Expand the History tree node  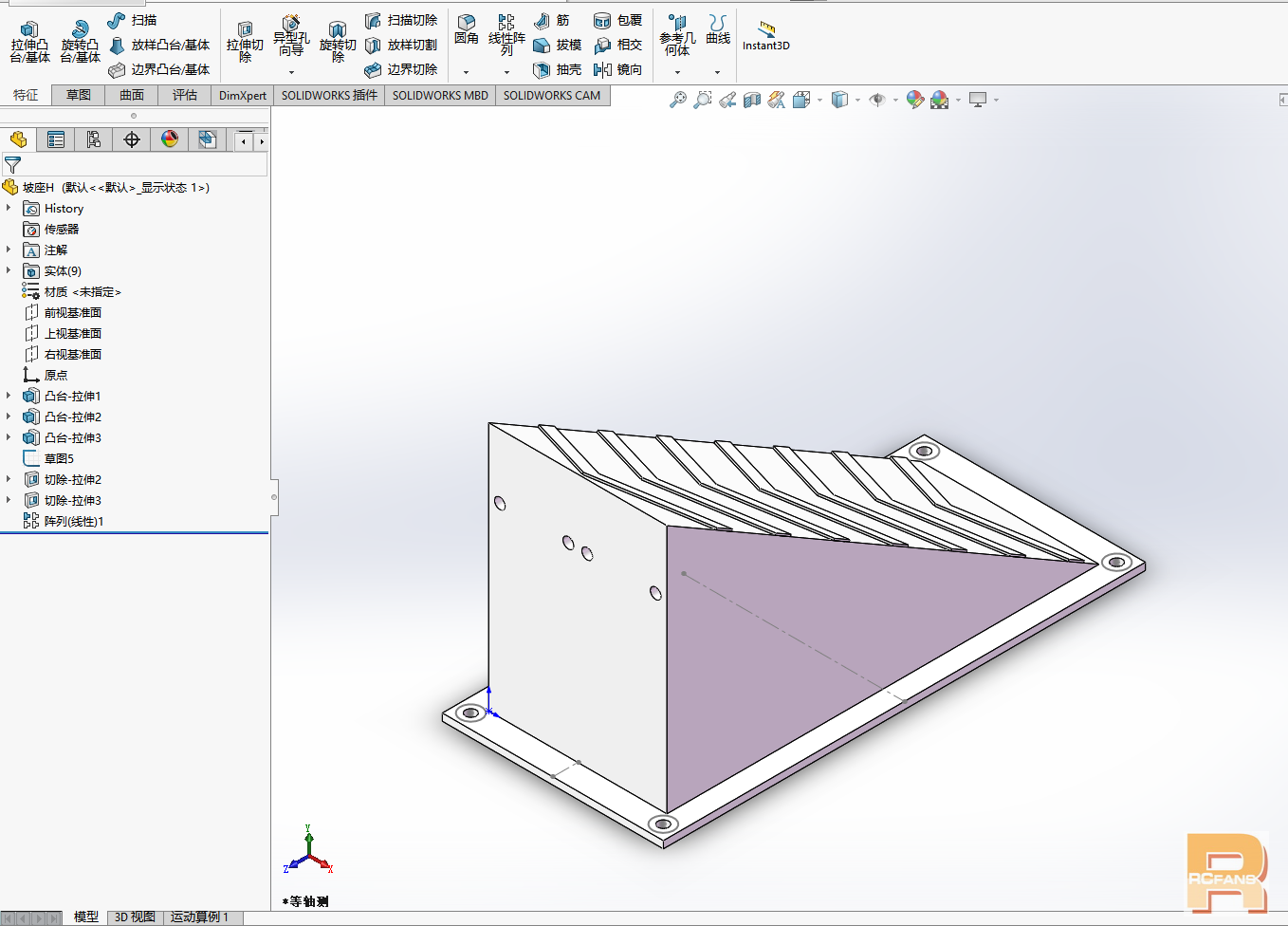pos(9,208)
